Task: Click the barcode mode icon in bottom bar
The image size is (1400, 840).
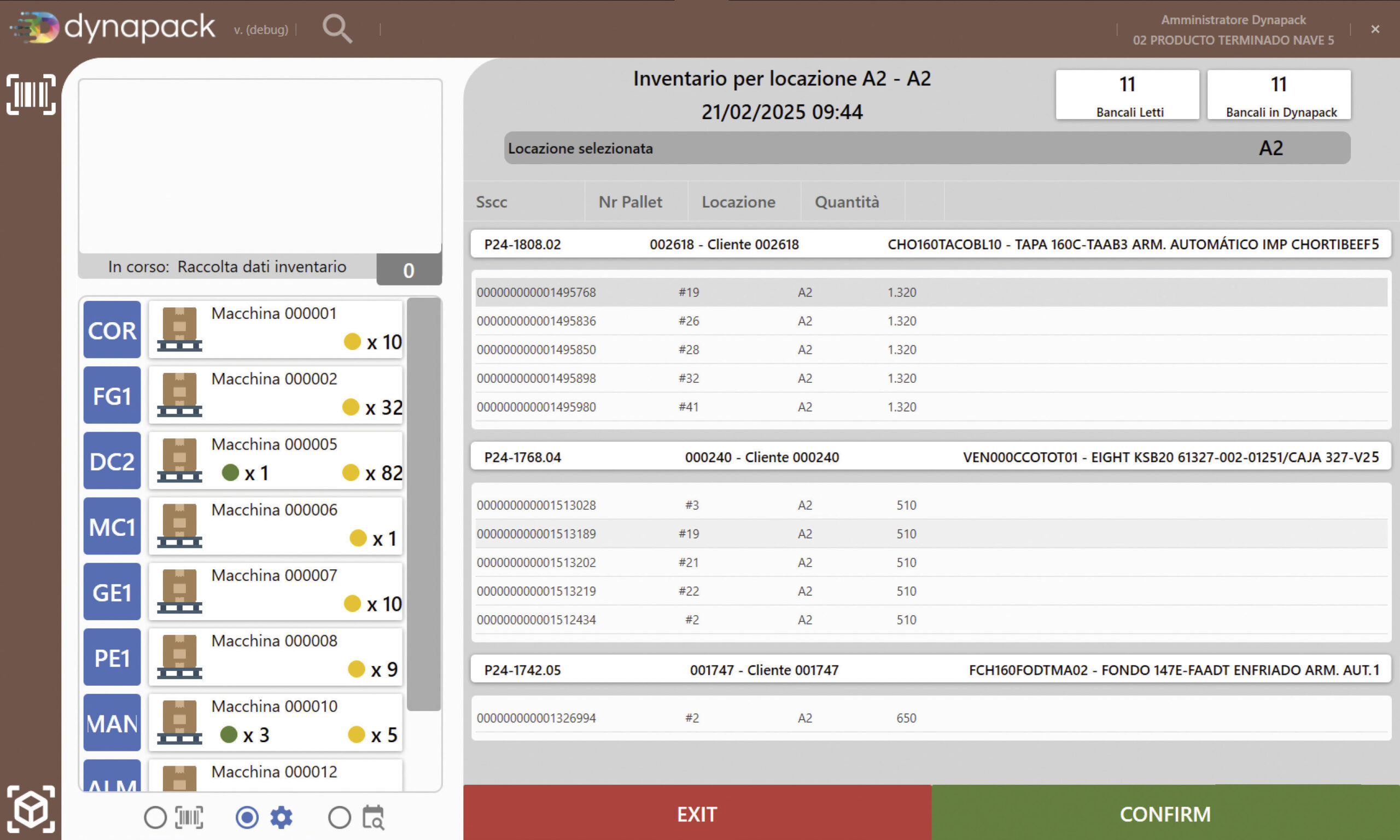Action: click(x=189, y=818)
